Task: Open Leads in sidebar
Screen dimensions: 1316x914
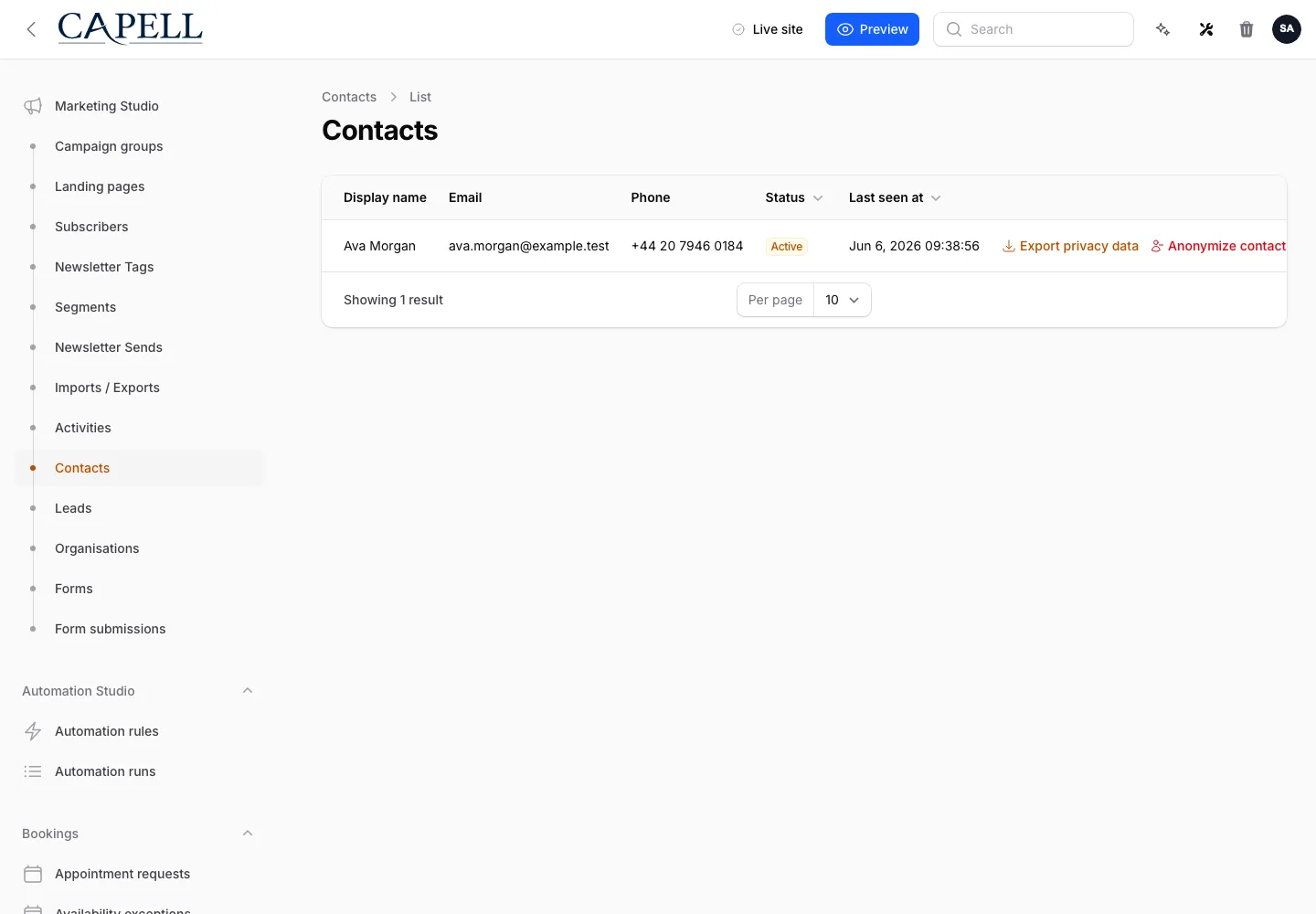Action: coord(73,508)
